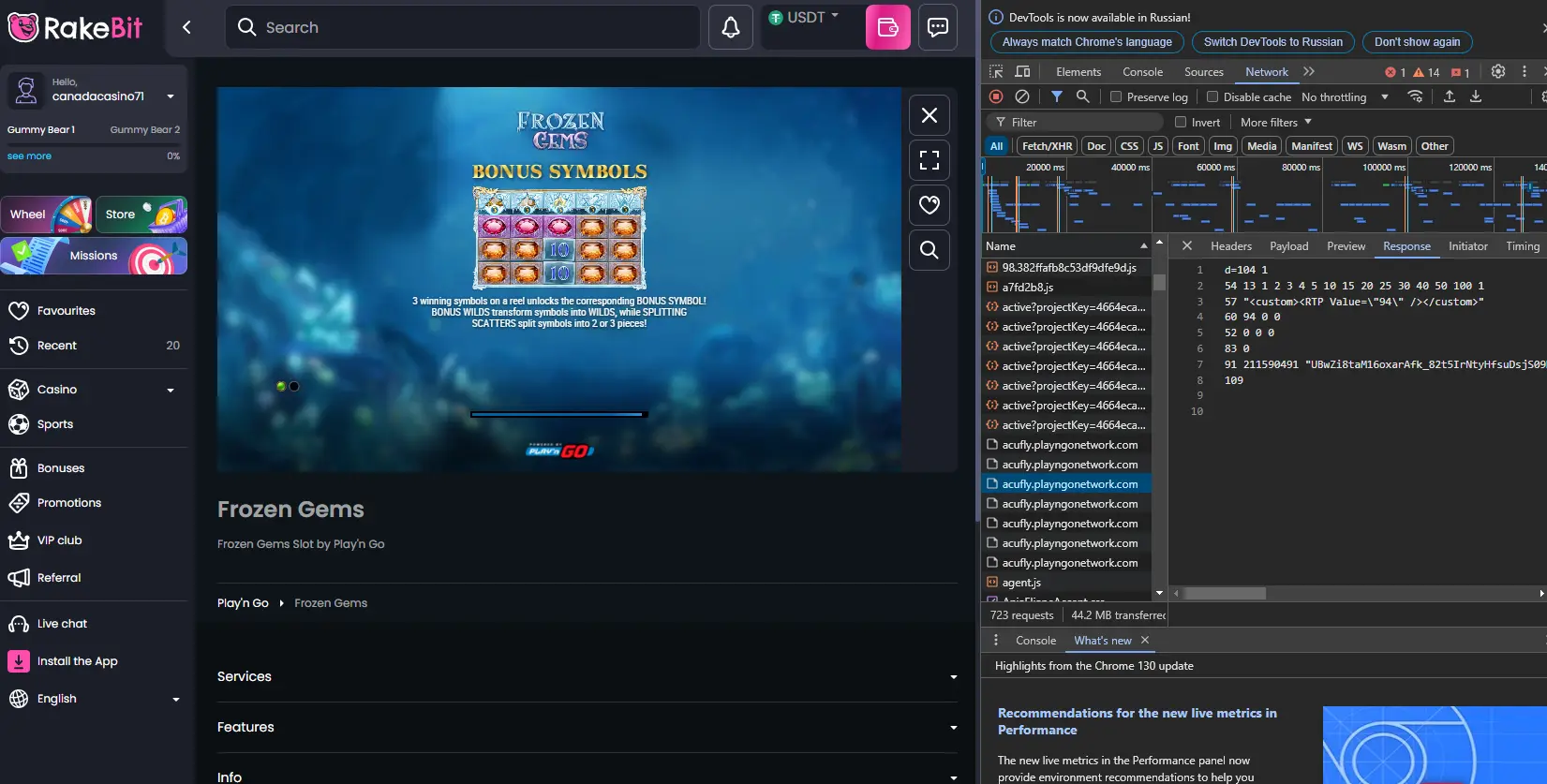Click the RakeBit logo

pyautogui.click(x=75, y=27)
